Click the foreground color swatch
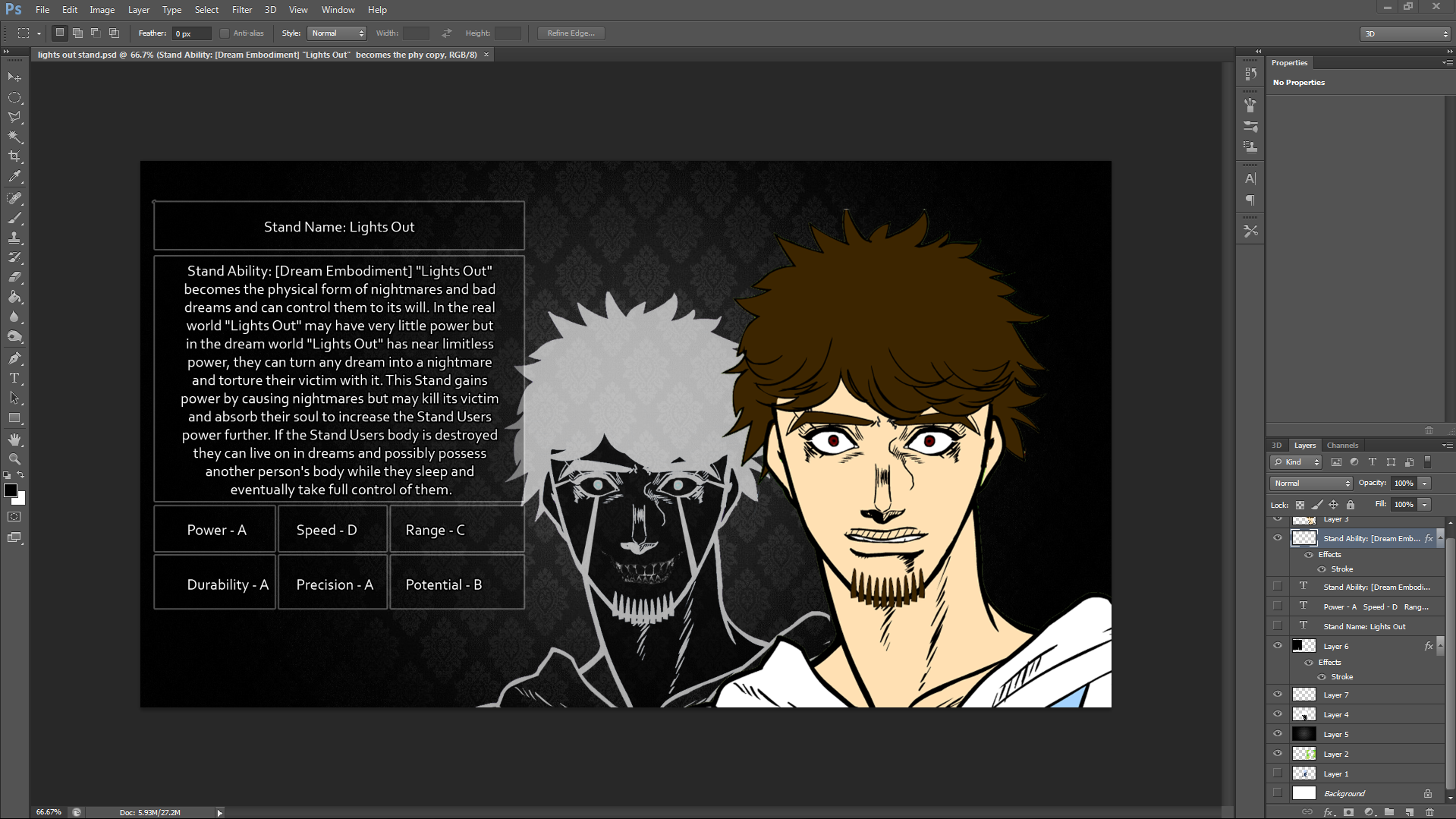1456x819 pixels. pos(11,491)
